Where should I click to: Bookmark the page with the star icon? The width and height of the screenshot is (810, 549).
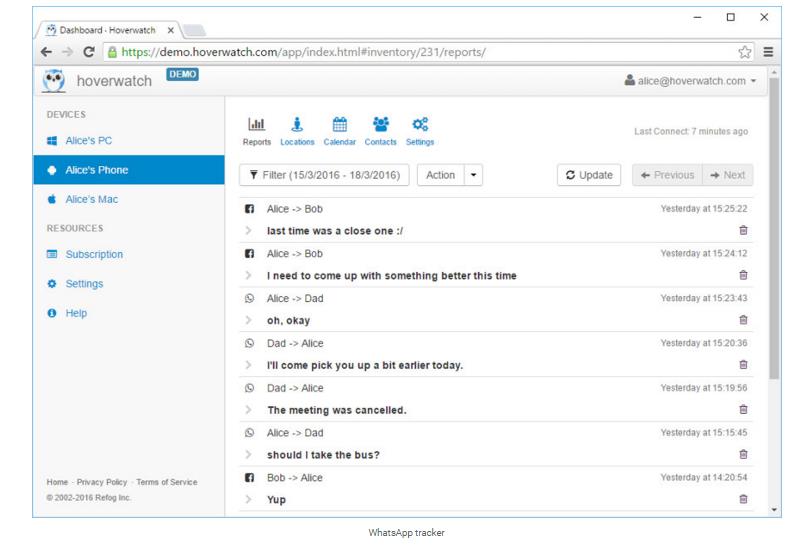click(744, 52)
